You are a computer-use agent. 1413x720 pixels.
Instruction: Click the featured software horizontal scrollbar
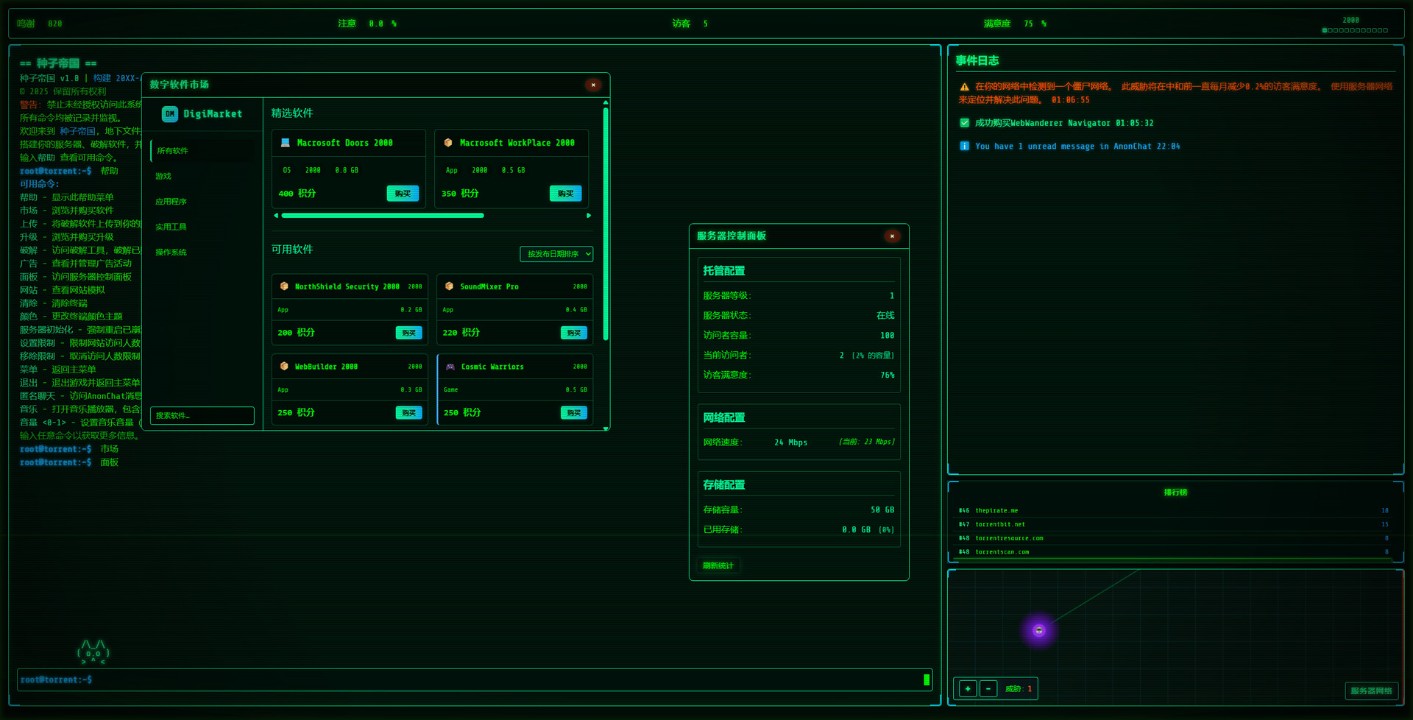click(x=382, y=215)
